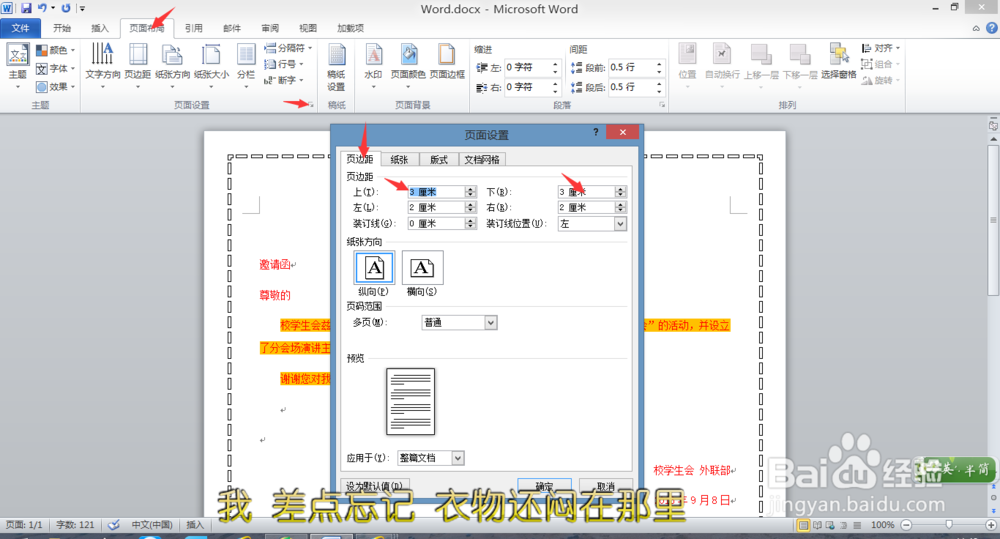Open the File (文件) tab
The width and height of the screenshot is (1000, 539).
(20, 28)
